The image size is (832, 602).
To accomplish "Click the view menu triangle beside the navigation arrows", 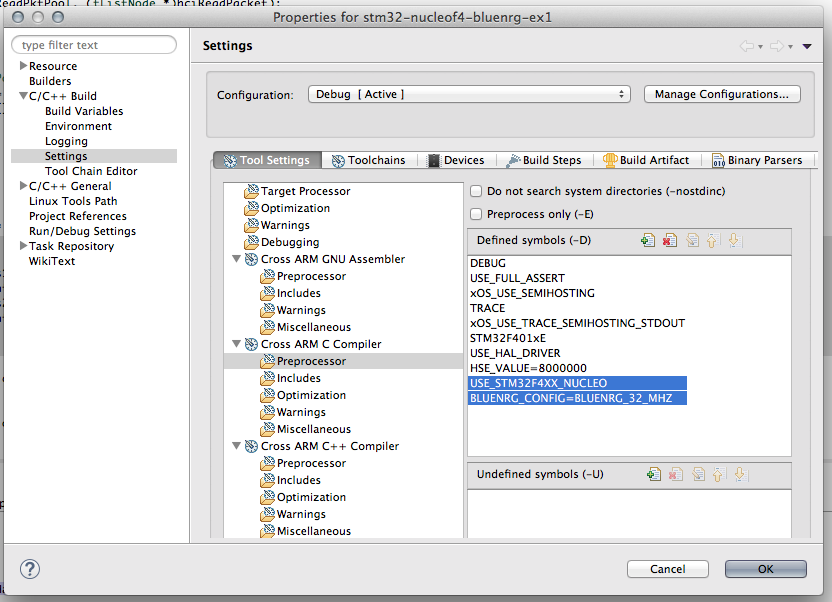I will (x=807, y=46).
